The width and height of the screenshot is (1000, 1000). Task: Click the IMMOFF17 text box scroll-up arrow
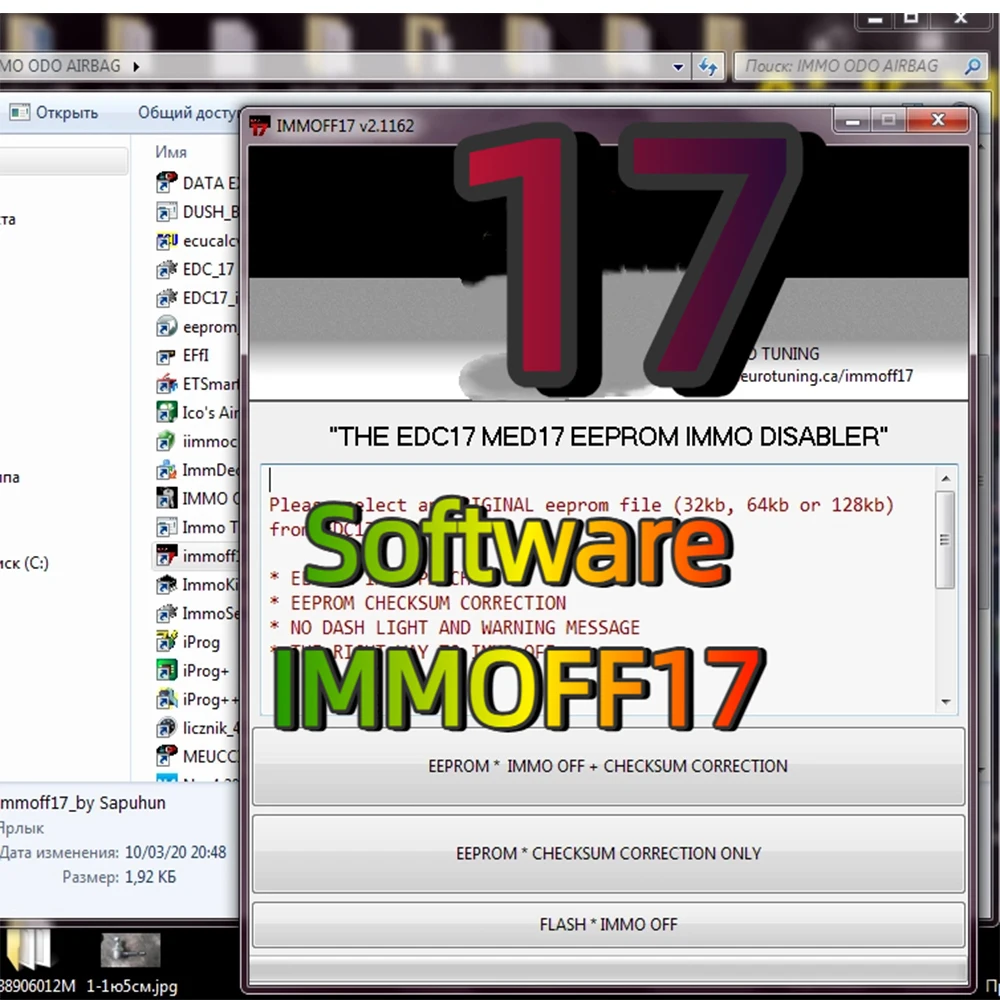pyautogui.click(x=945, y=478)
